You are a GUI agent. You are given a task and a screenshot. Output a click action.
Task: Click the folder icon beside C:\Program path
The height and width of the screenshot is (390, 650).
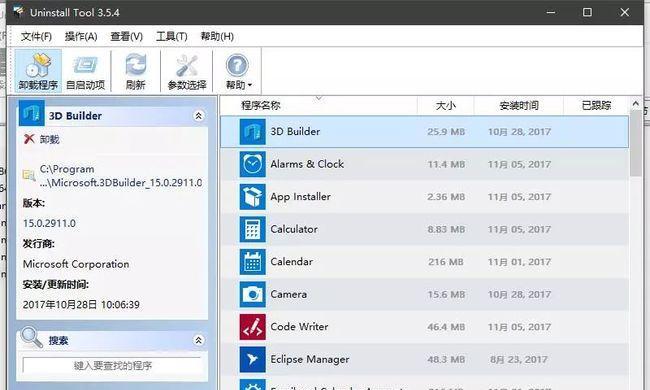[29, 176]
